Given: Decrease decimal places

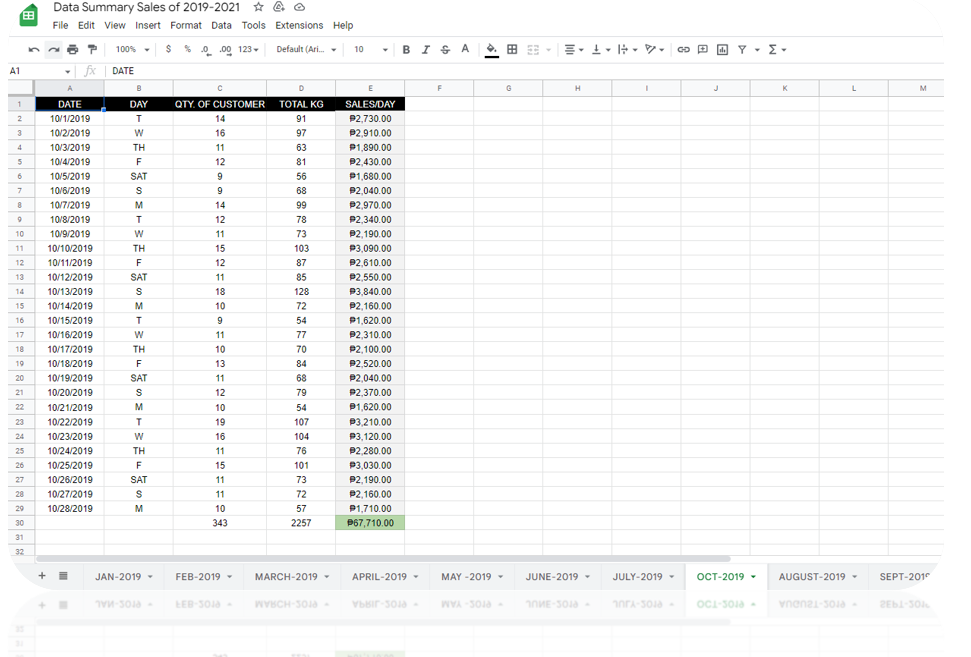Looking at the screenshot, I should (x=206, y=50).
